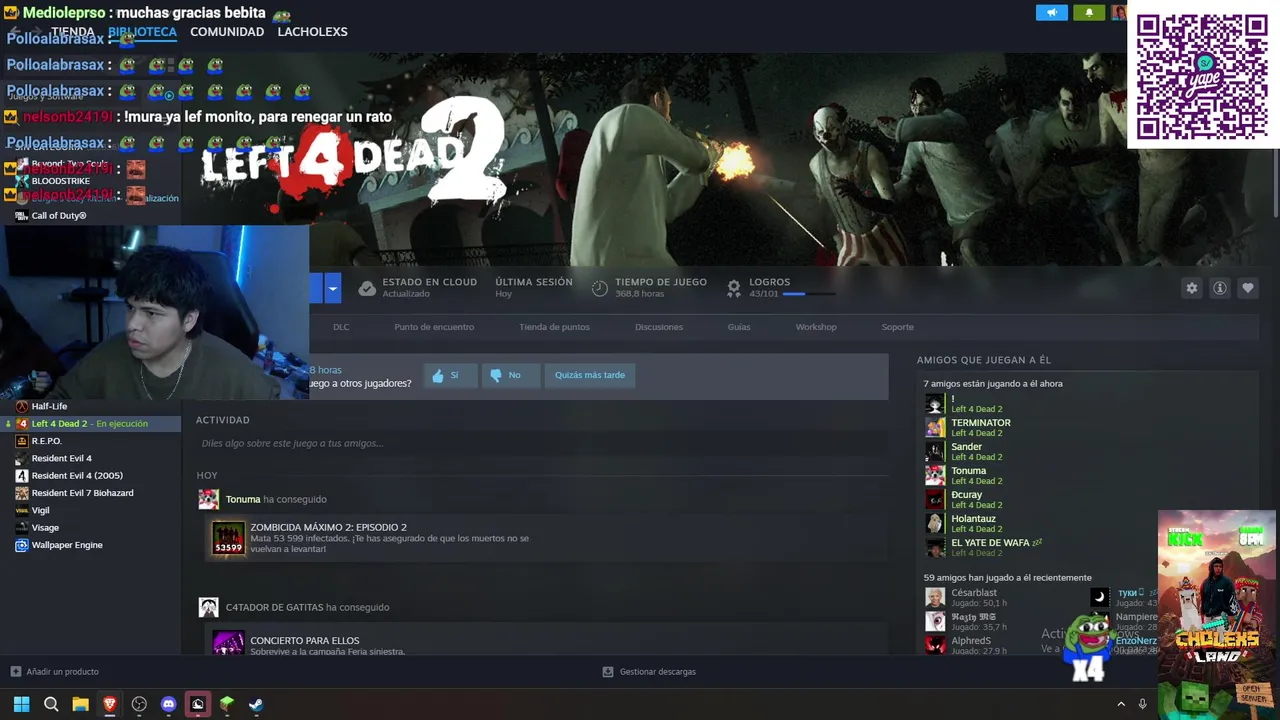1280x720 pixels.
Task: Open Concierto Para Ellos achievement icon
Action: click(x=228, y=643)
